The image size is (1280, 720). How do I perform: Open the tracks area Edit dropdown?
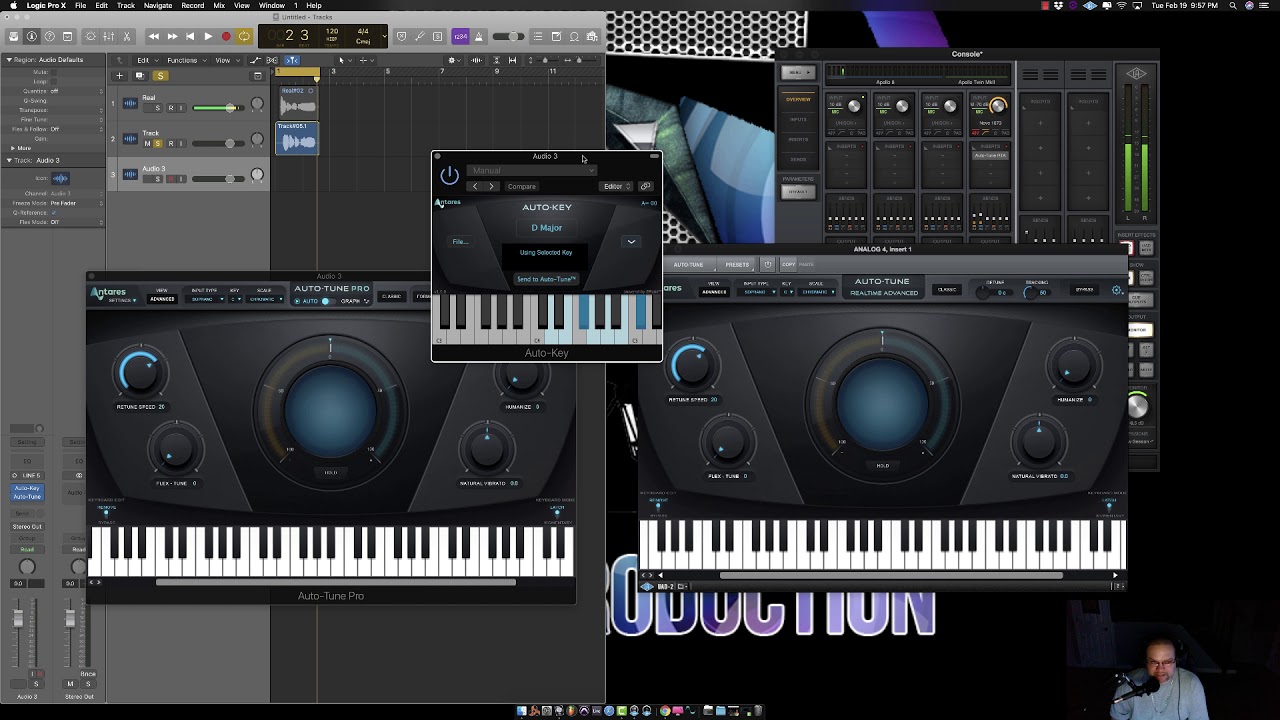coord(146,60)
